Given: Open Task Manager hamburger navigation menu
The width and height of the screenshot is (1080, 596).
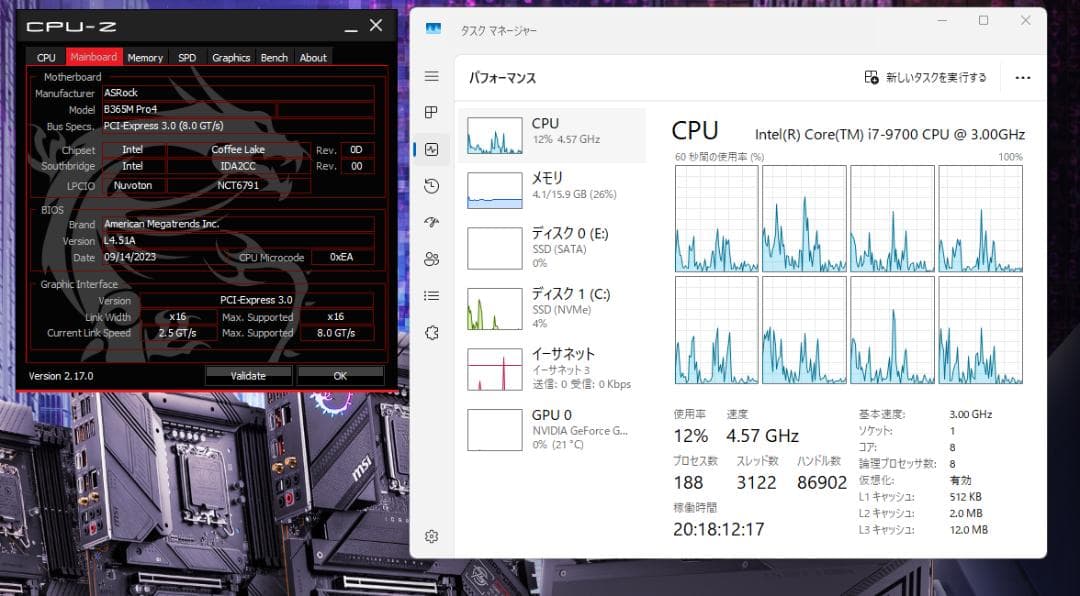Looking at the screenshot, I should click(432, 76).
